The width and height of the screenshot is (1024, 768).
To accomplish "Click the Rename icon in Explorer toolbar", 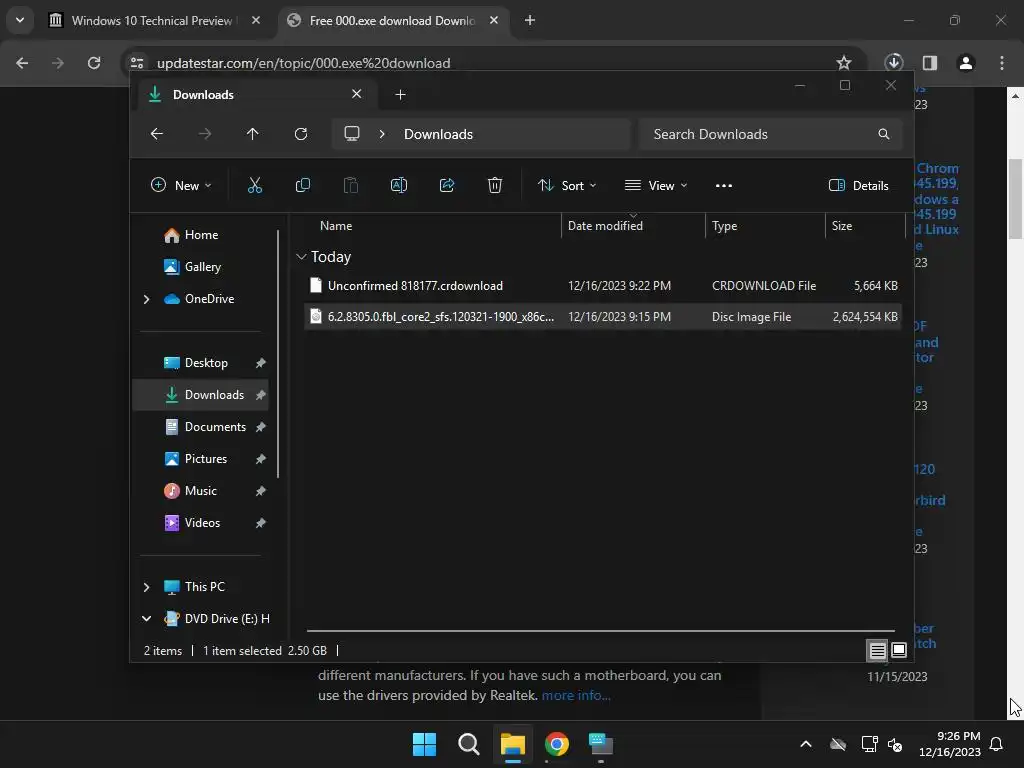I will coord(398,185).
